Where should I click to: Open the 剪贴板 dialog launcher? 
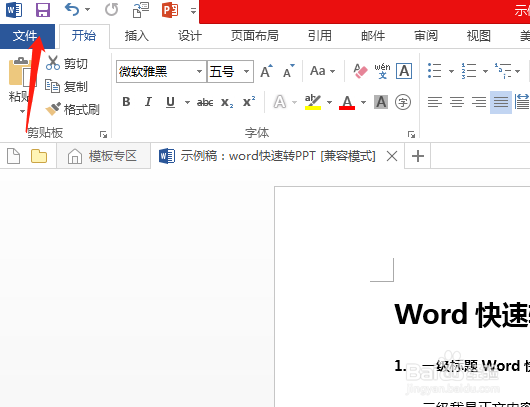103,135
